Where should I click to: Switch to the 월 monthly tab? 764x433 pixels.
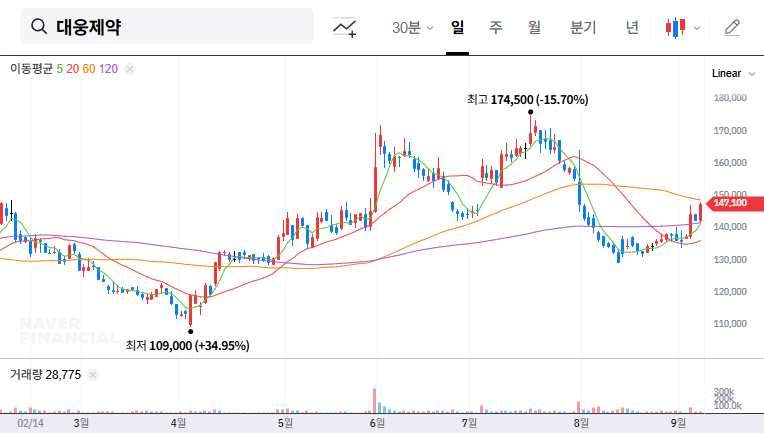pyautogui.click(x=535, y=27)
